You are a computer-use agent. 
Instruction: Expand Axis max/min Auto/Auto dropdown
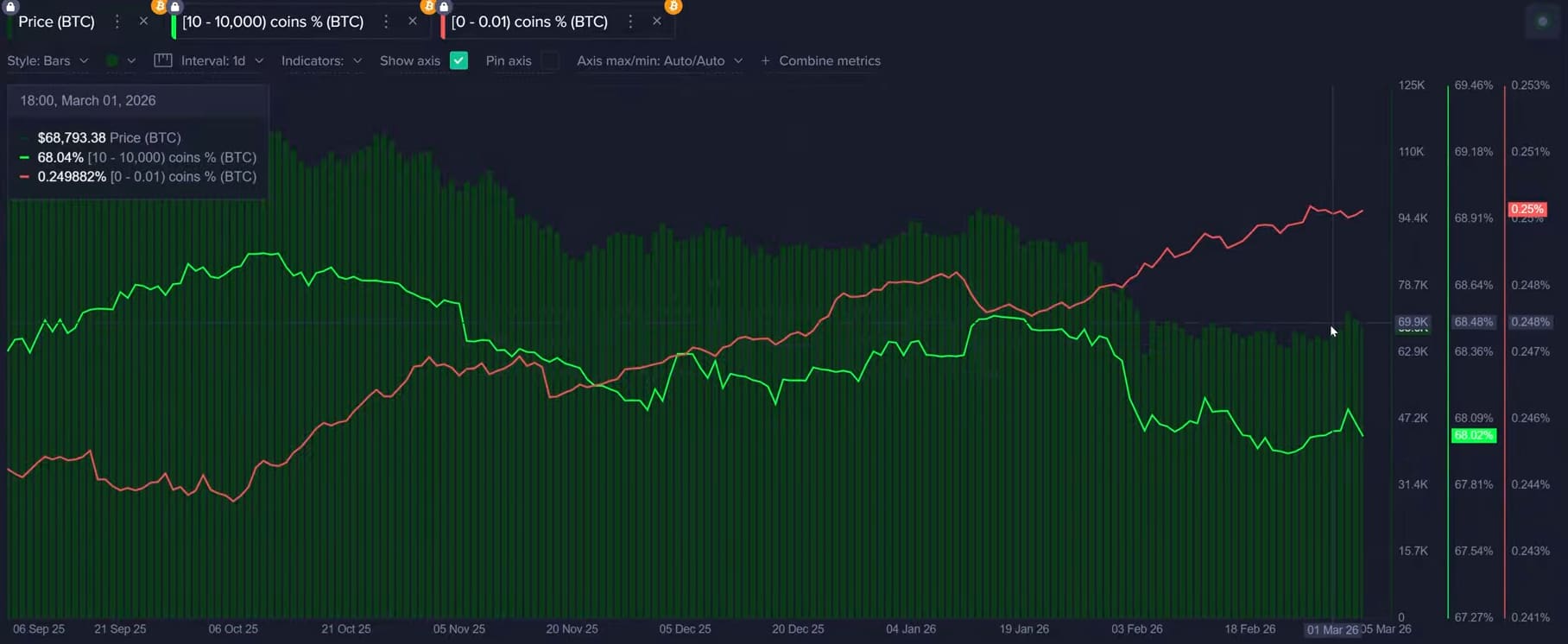(x=660, y=60)
